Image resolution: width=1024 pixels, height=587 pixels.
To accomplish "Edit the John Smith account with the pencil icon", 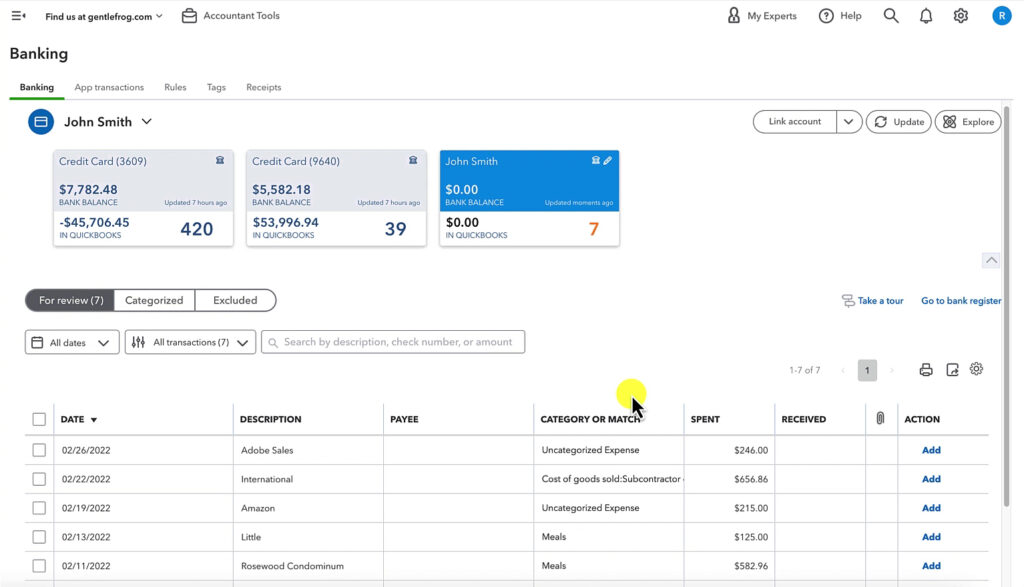I will click(609, 161).
